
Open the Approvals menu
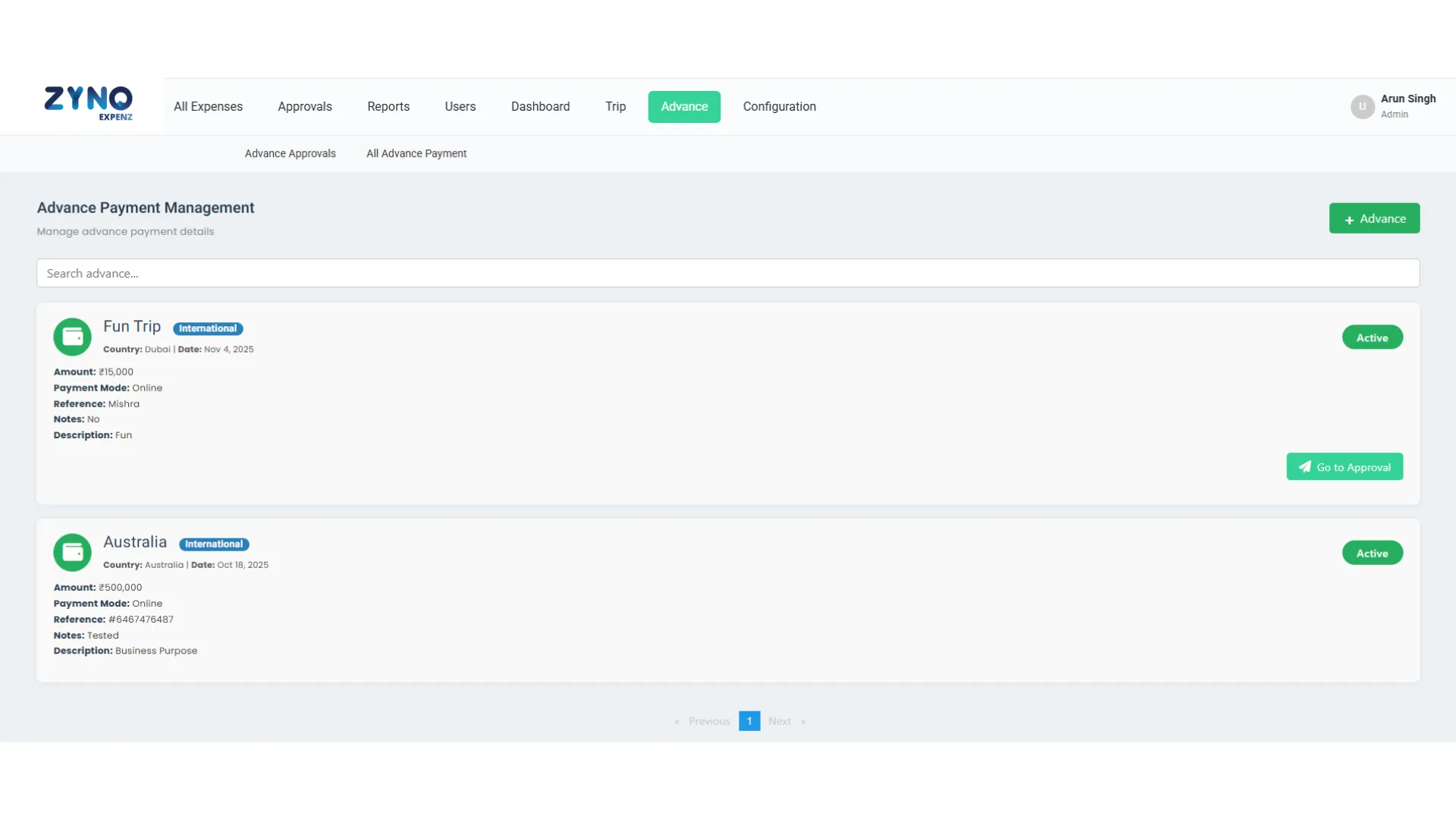coord(304,107)
